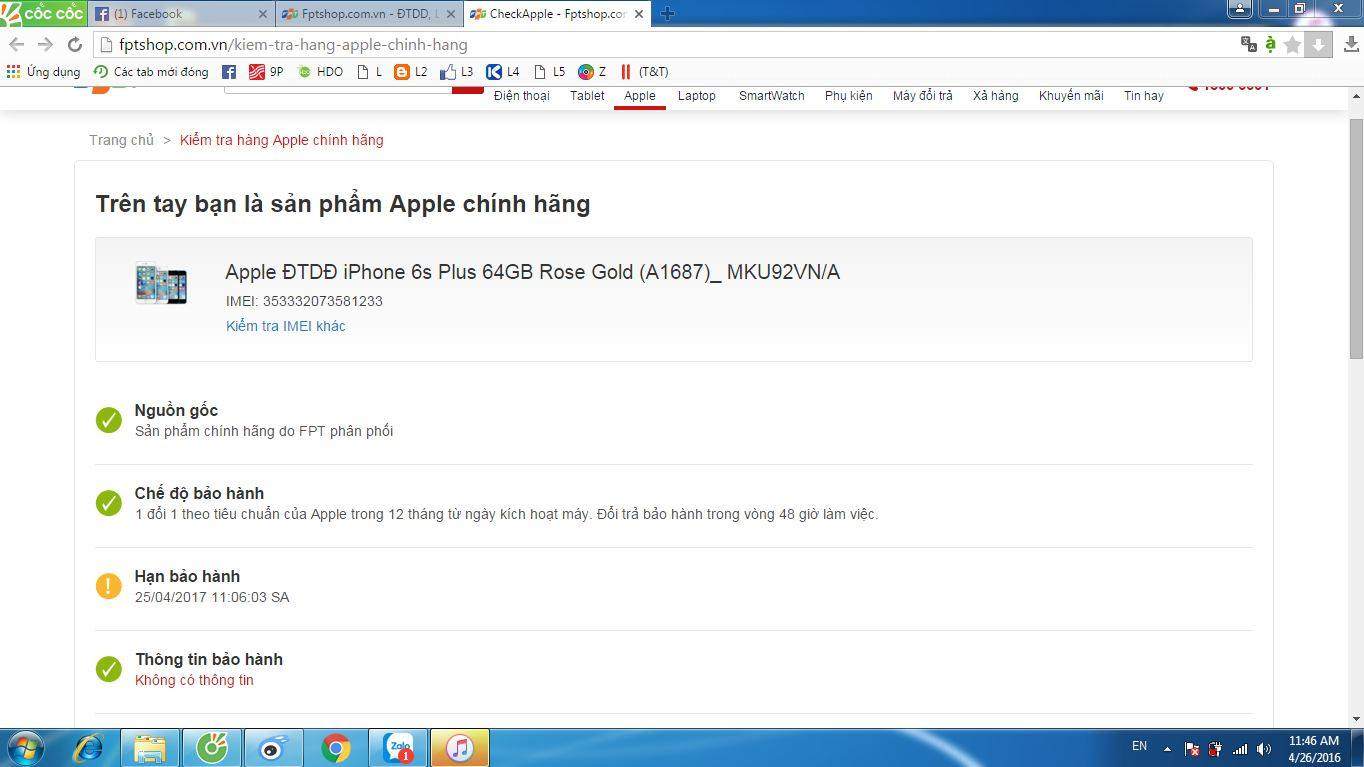Click the green check next to Chế độ bảo hành
This screenshot has height=767, width=1364.
pos(109,503)
